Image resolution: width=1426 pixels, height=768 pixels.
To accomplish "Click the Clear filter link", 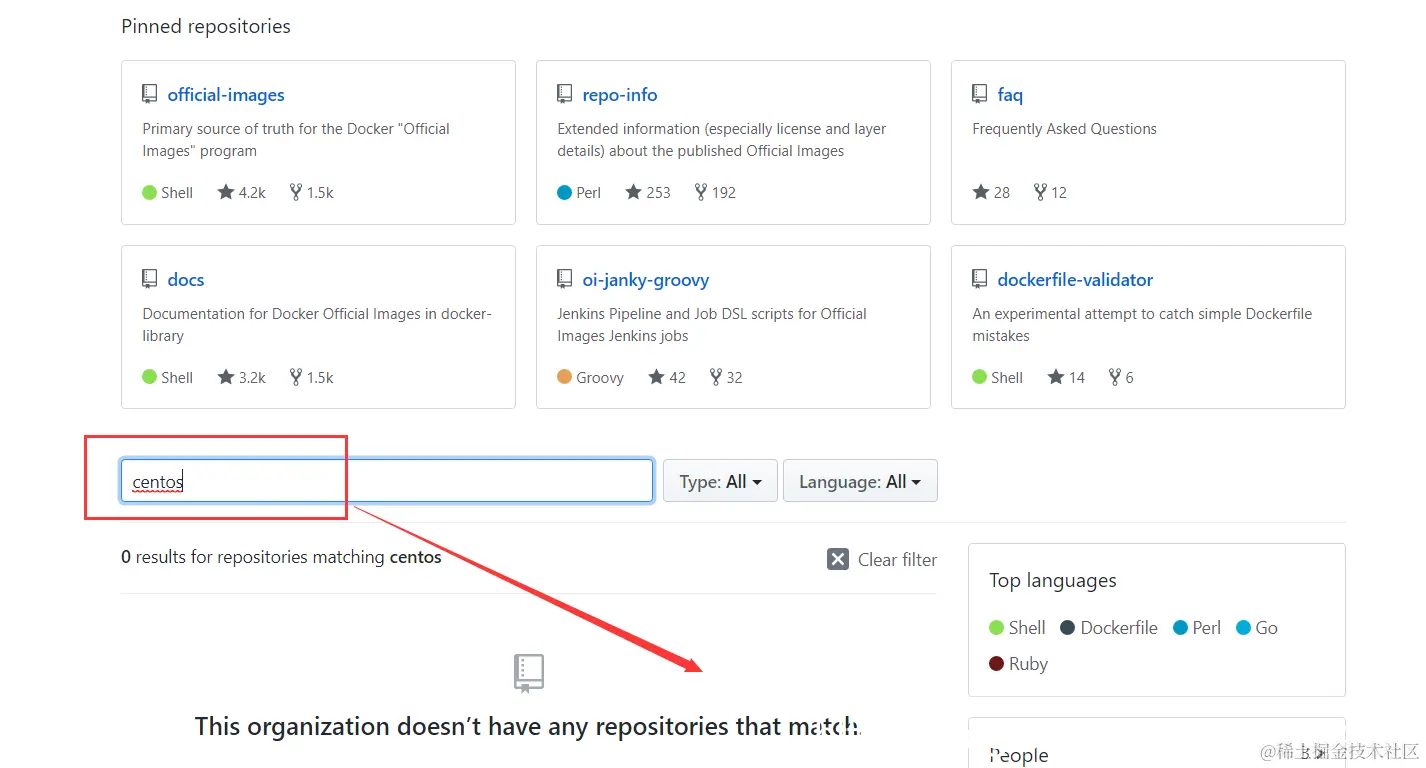I will 882,559.
